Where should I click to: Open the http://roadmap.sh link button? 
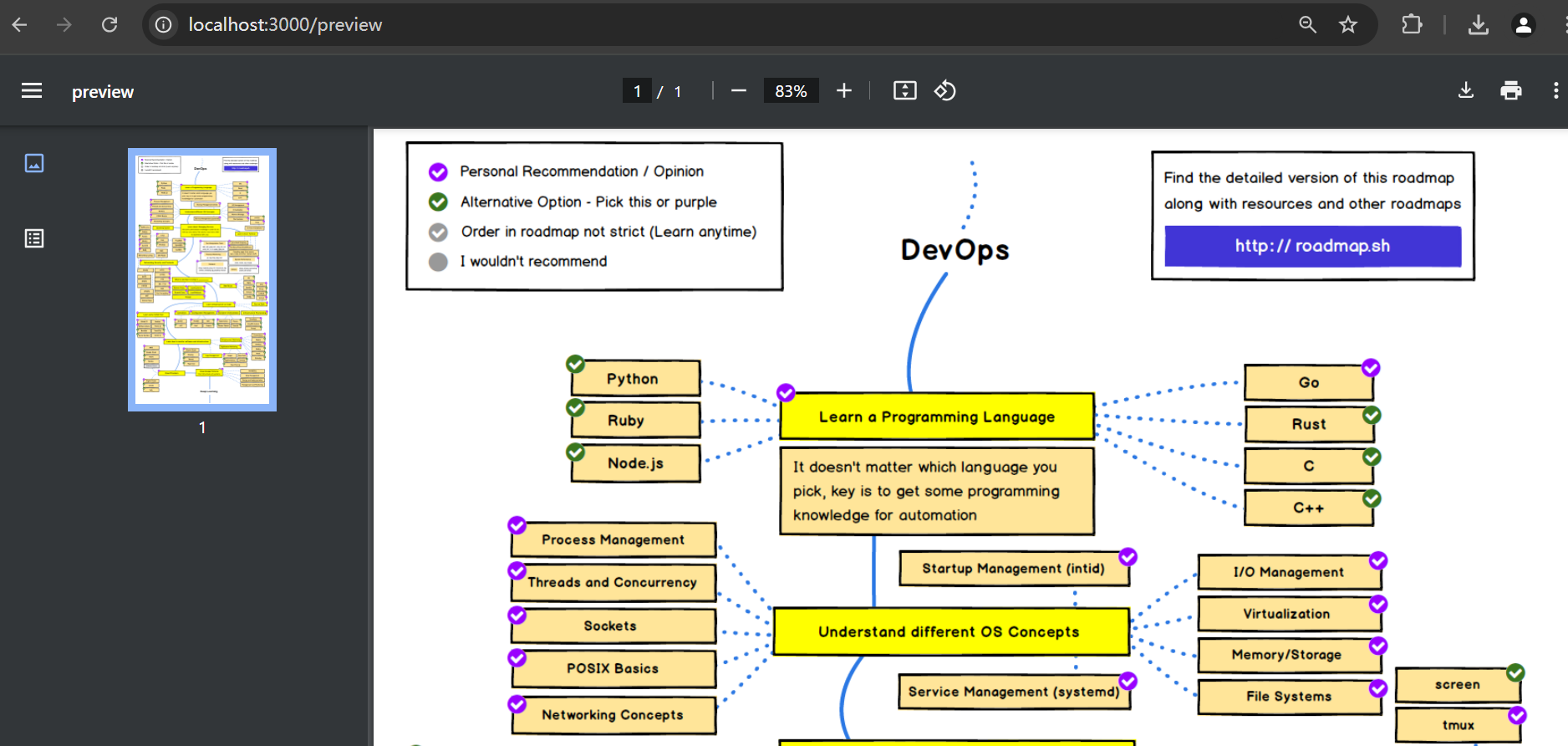pyautogui.click(x=1312, y=246)
